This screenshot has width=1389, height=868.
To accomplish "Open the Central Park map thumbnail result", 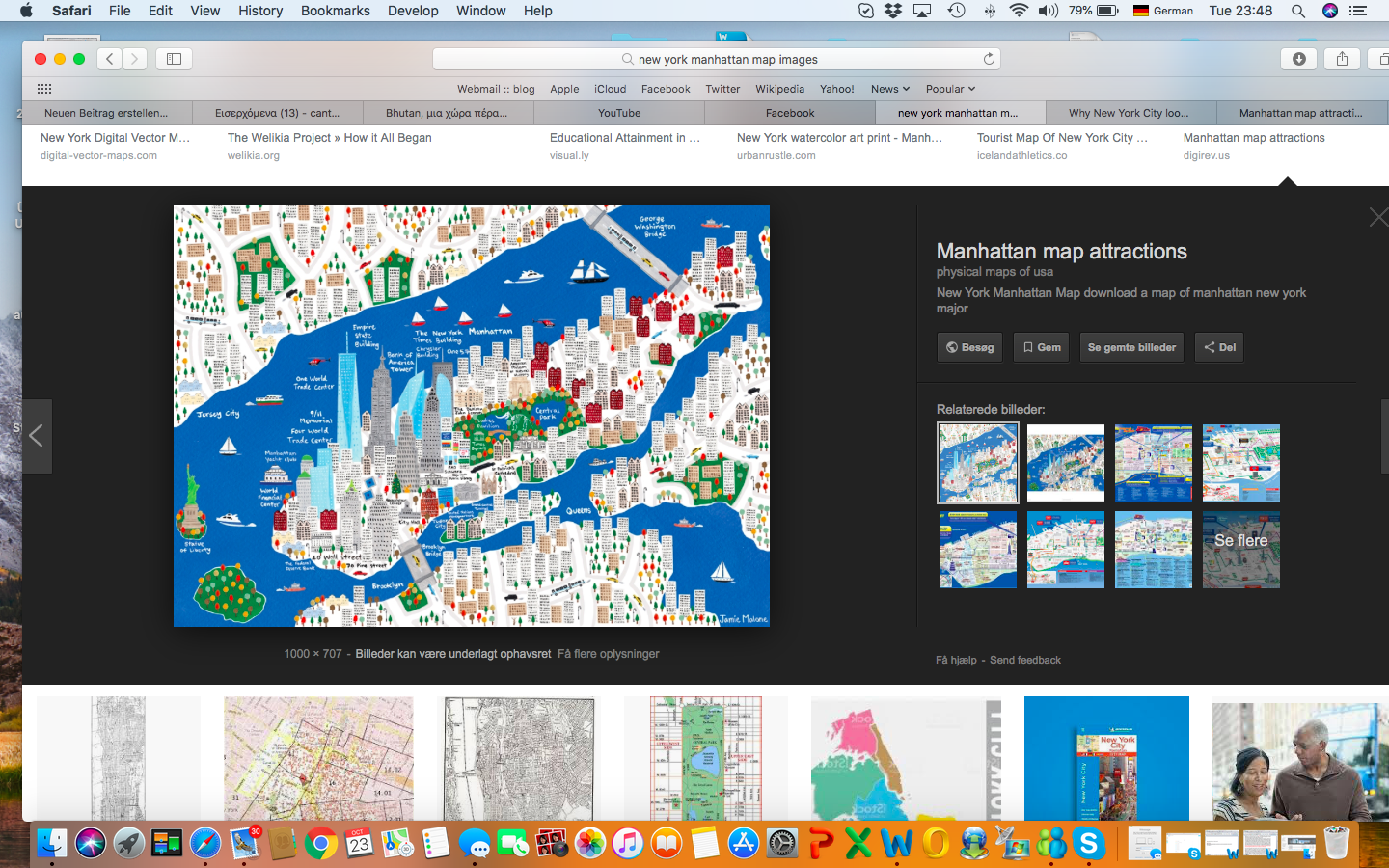I will (x=706, y=759).
